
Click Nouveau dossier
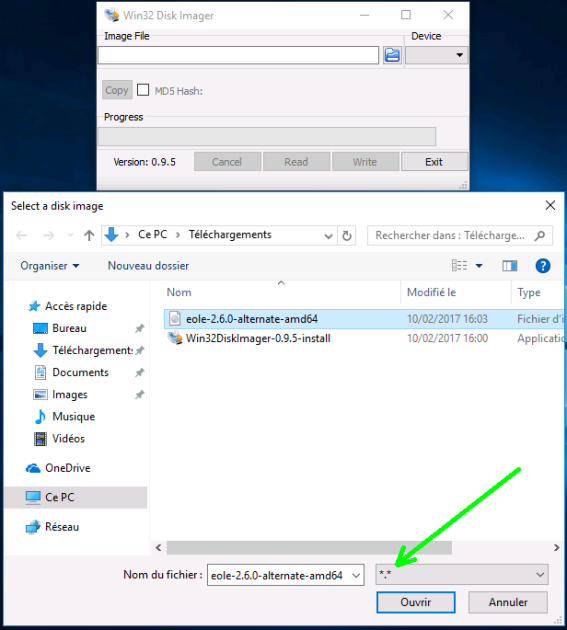pyautogui.click(x=148, y=266)
